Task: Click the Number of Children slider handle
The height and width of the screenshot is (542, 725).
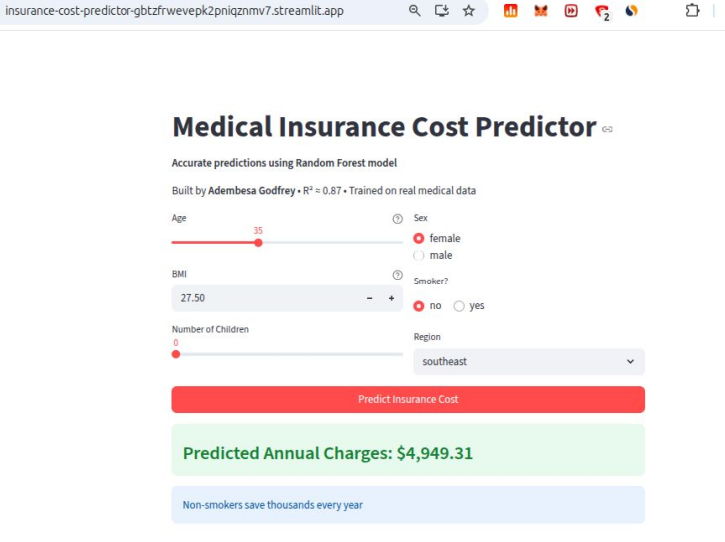Action: 176,354
